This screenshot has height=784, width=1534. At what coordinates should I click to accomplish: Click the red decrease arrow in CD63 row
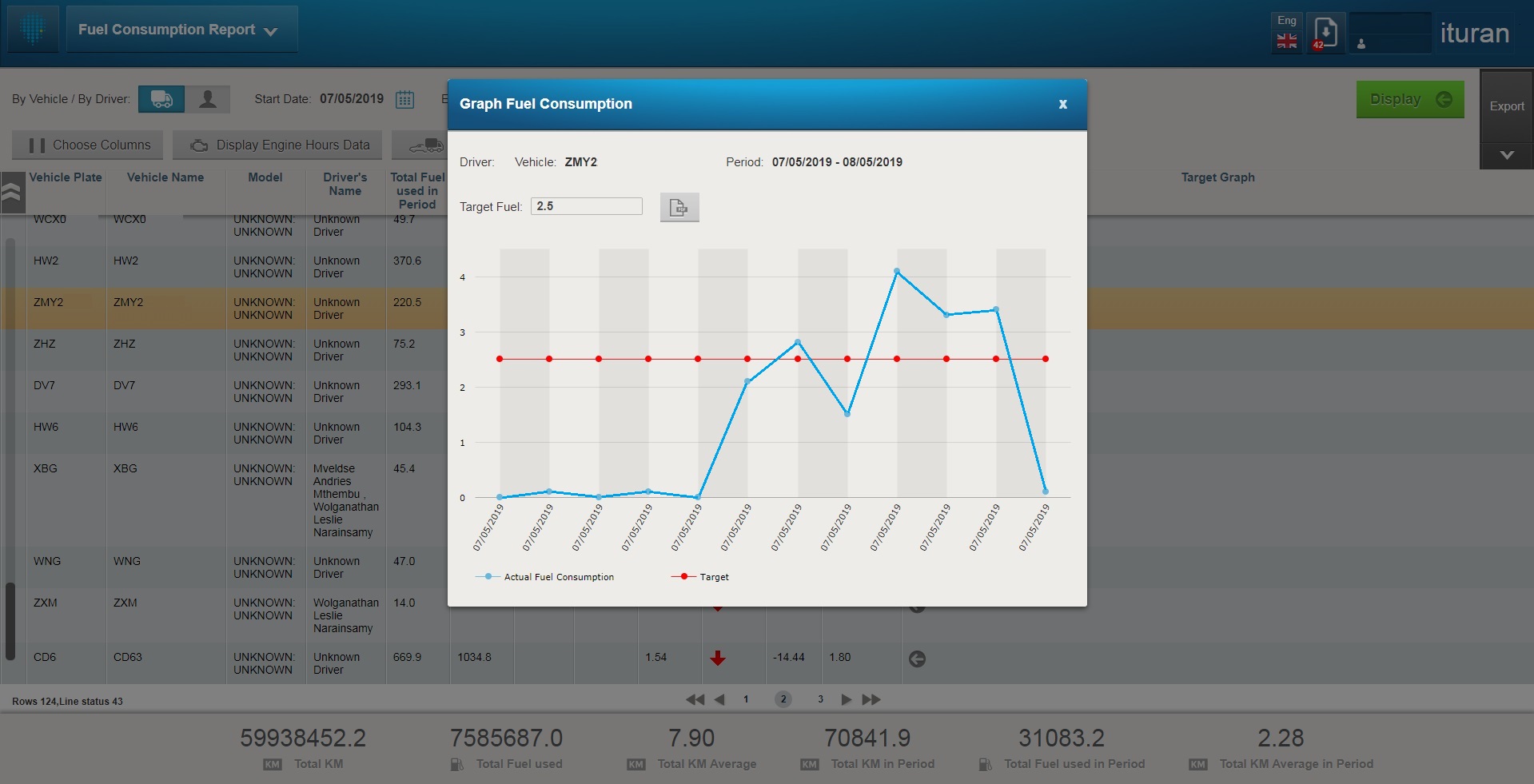718,659
